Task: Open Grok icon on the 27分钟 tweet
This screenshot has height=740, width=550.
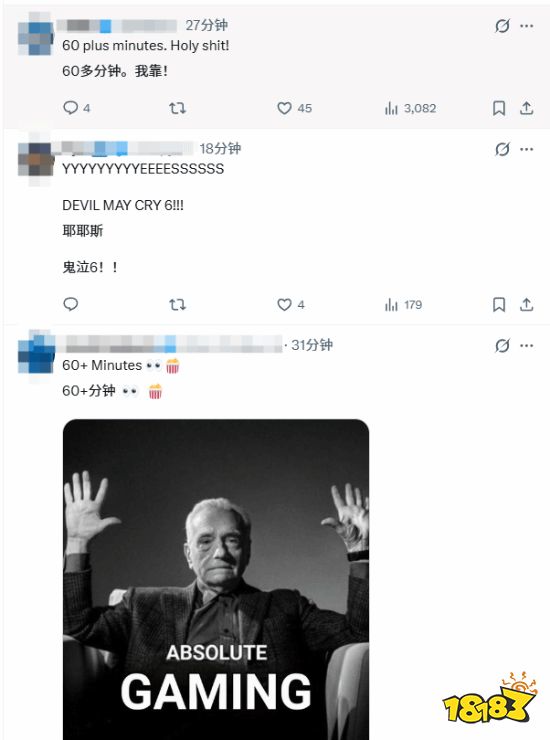Action: tap(502, 26)
